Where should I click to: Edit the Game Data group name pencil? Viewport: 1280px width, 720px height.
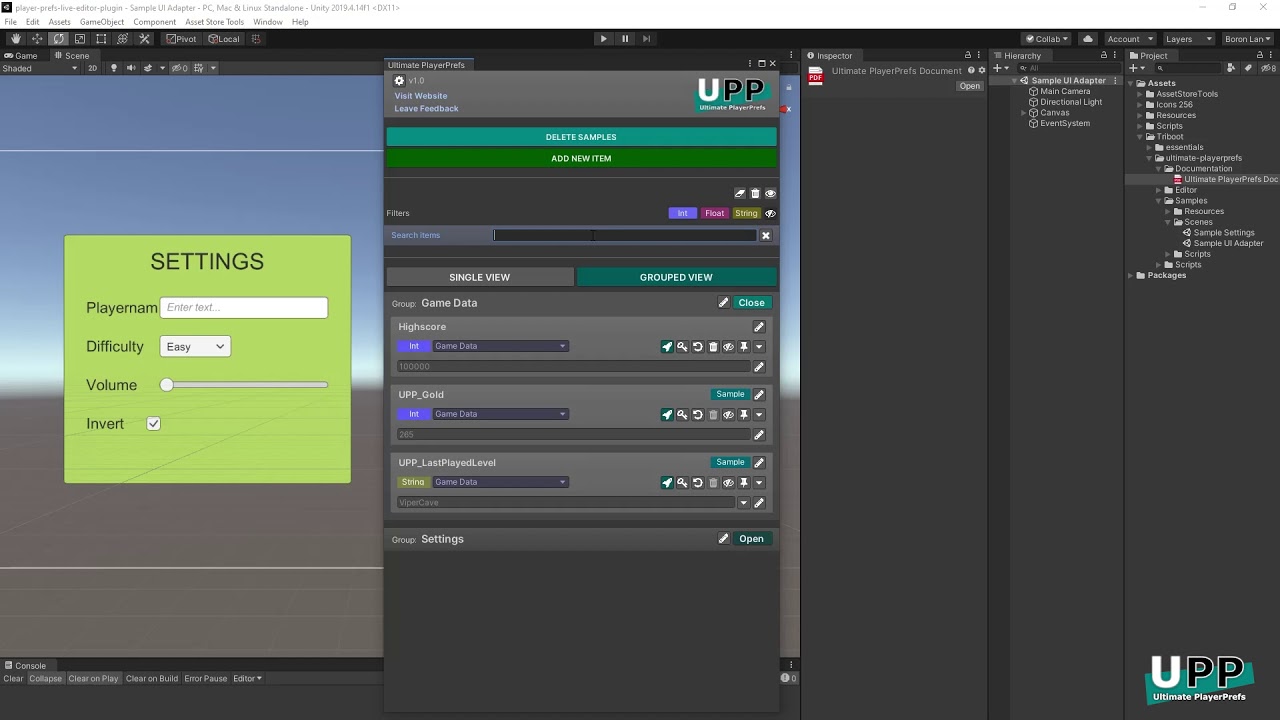coord(723,303)
